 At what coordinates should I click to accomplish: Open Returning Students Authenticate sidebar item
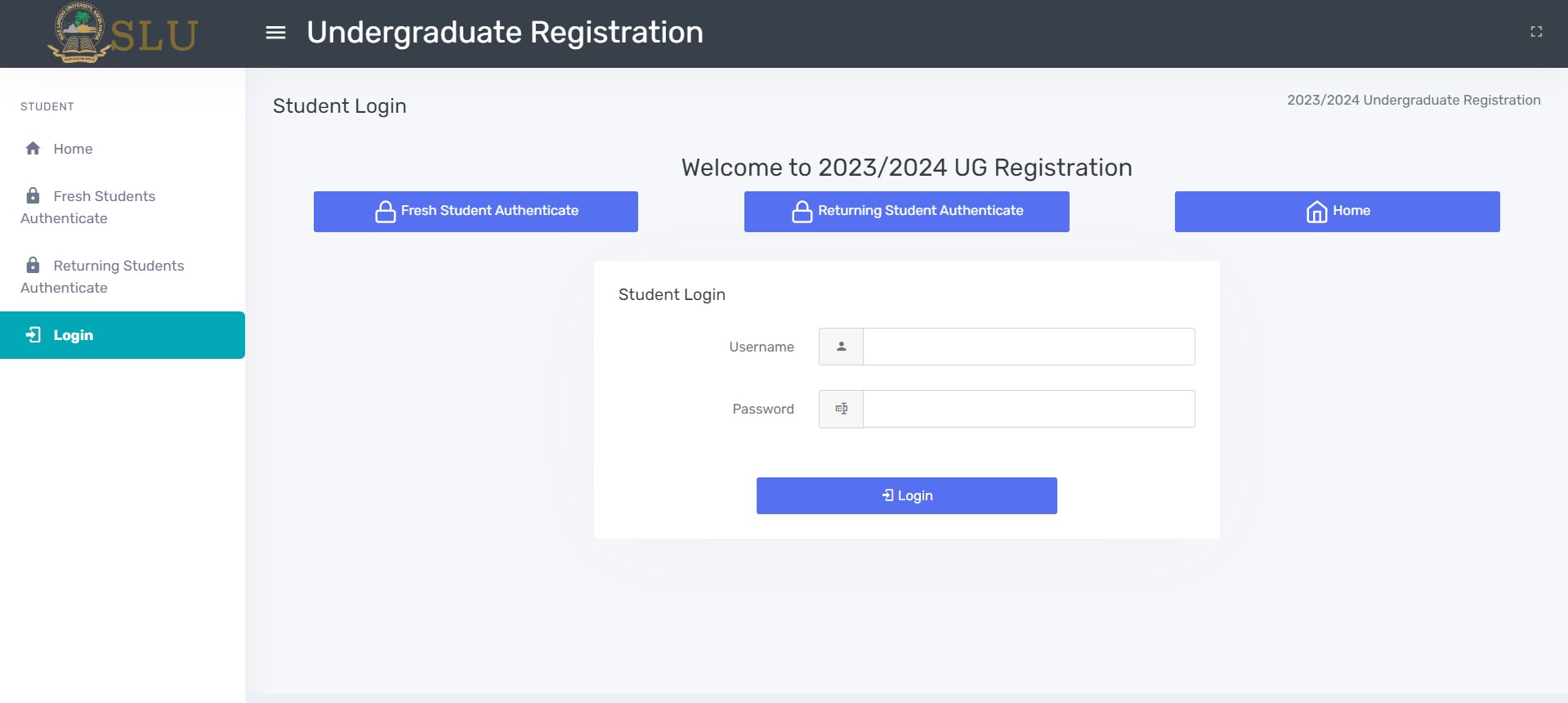point(118,276)
